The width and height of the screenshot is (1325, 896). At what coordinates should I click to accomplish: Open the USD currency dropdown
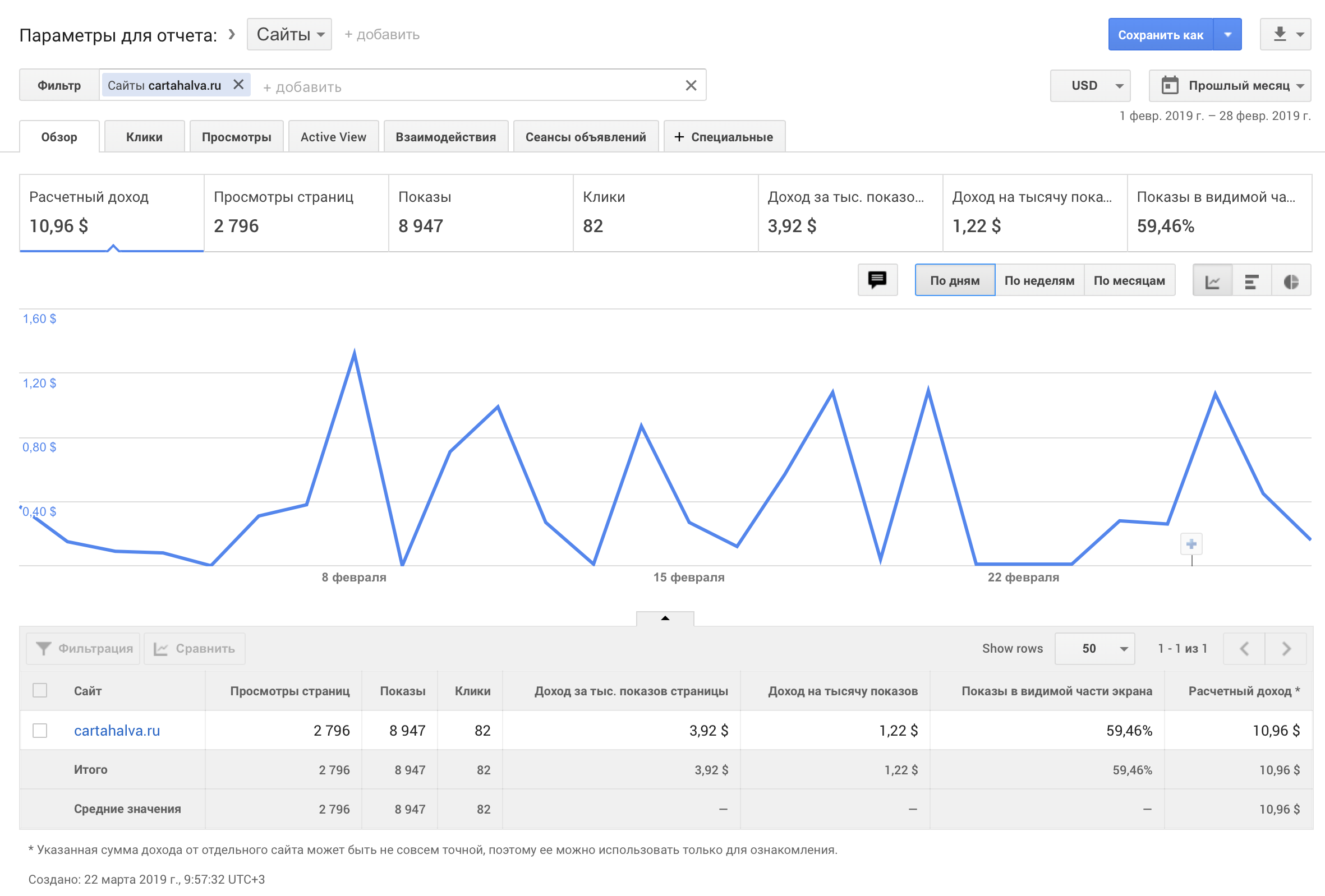click(1089, 85)
